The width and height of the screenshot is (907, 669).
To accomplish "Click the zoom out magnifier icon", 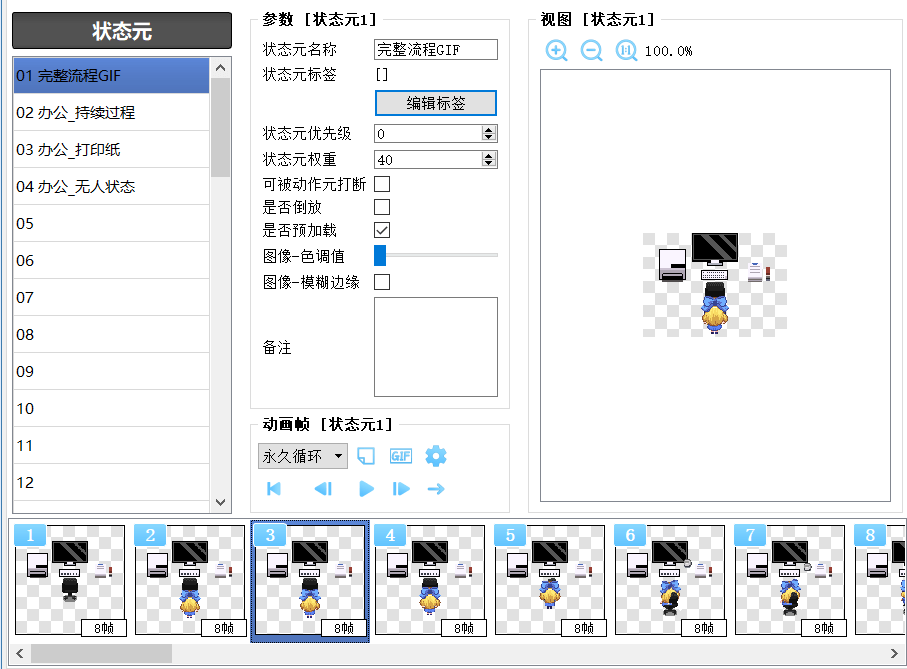I will (592, 51).
